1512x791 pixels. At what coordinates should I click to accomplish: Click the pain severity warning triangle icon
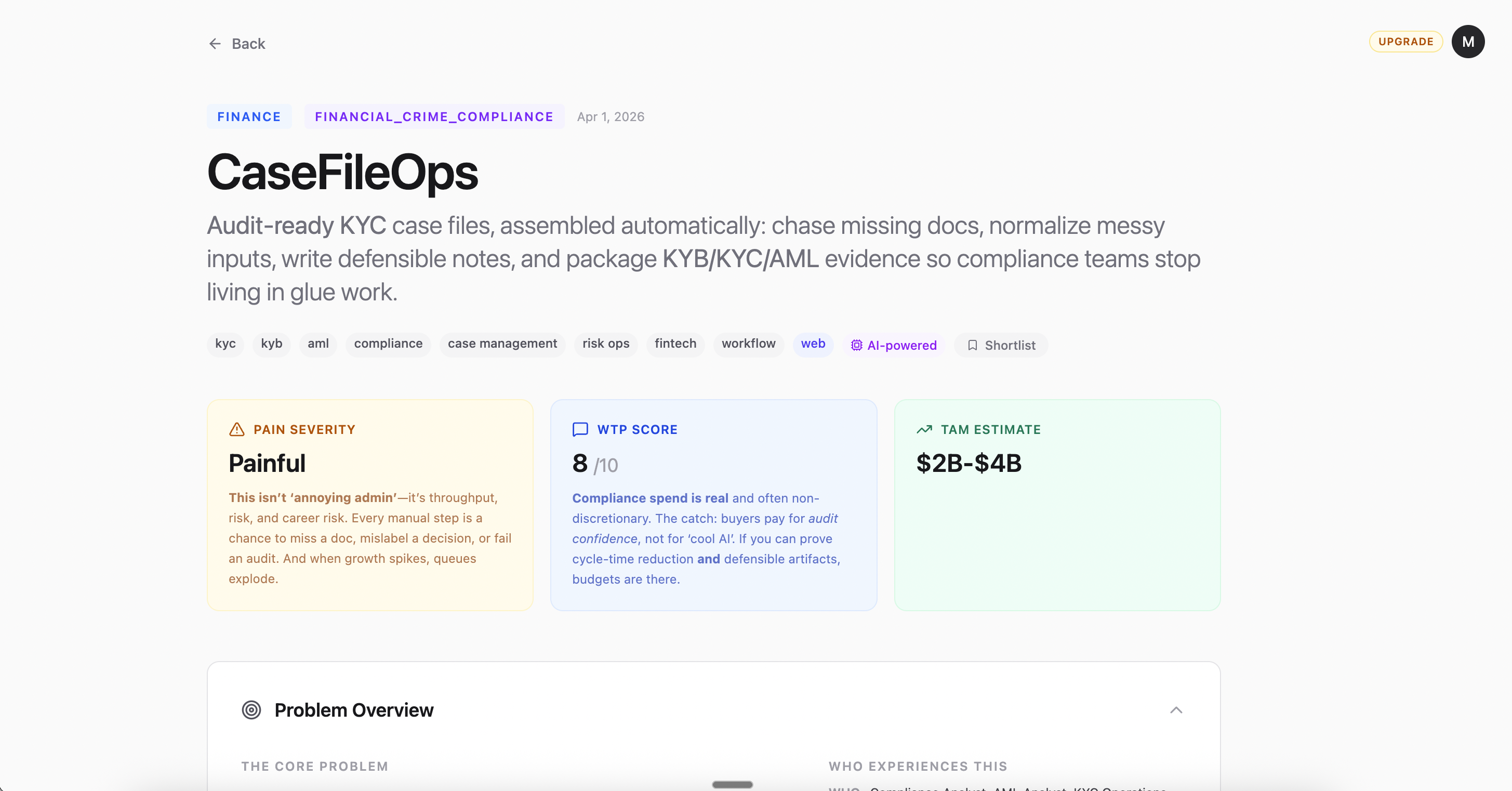tap(236, 429)
